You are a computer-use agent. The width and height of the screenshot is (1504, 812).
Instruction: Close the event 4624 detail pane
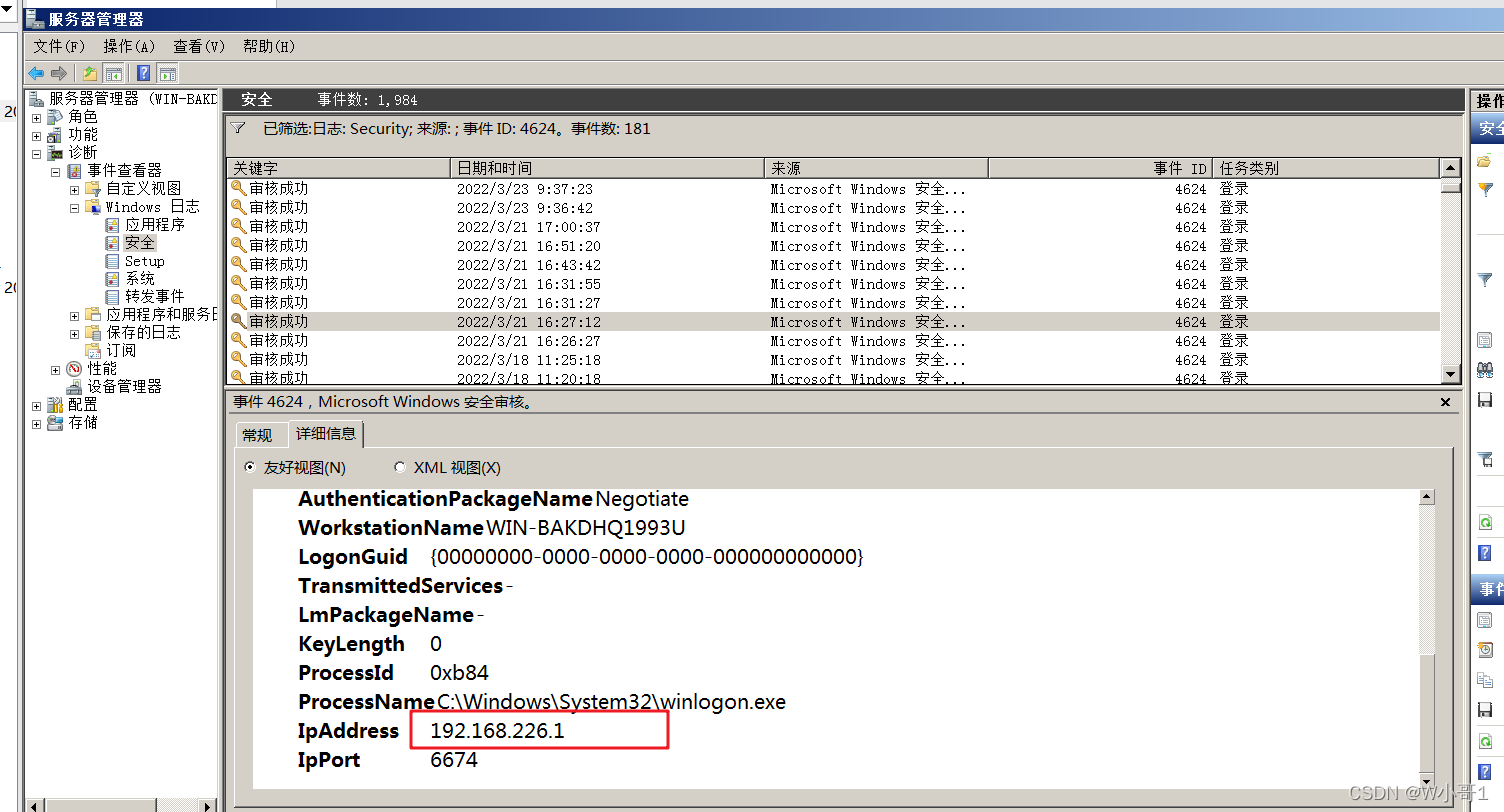tap(1445, 402)
